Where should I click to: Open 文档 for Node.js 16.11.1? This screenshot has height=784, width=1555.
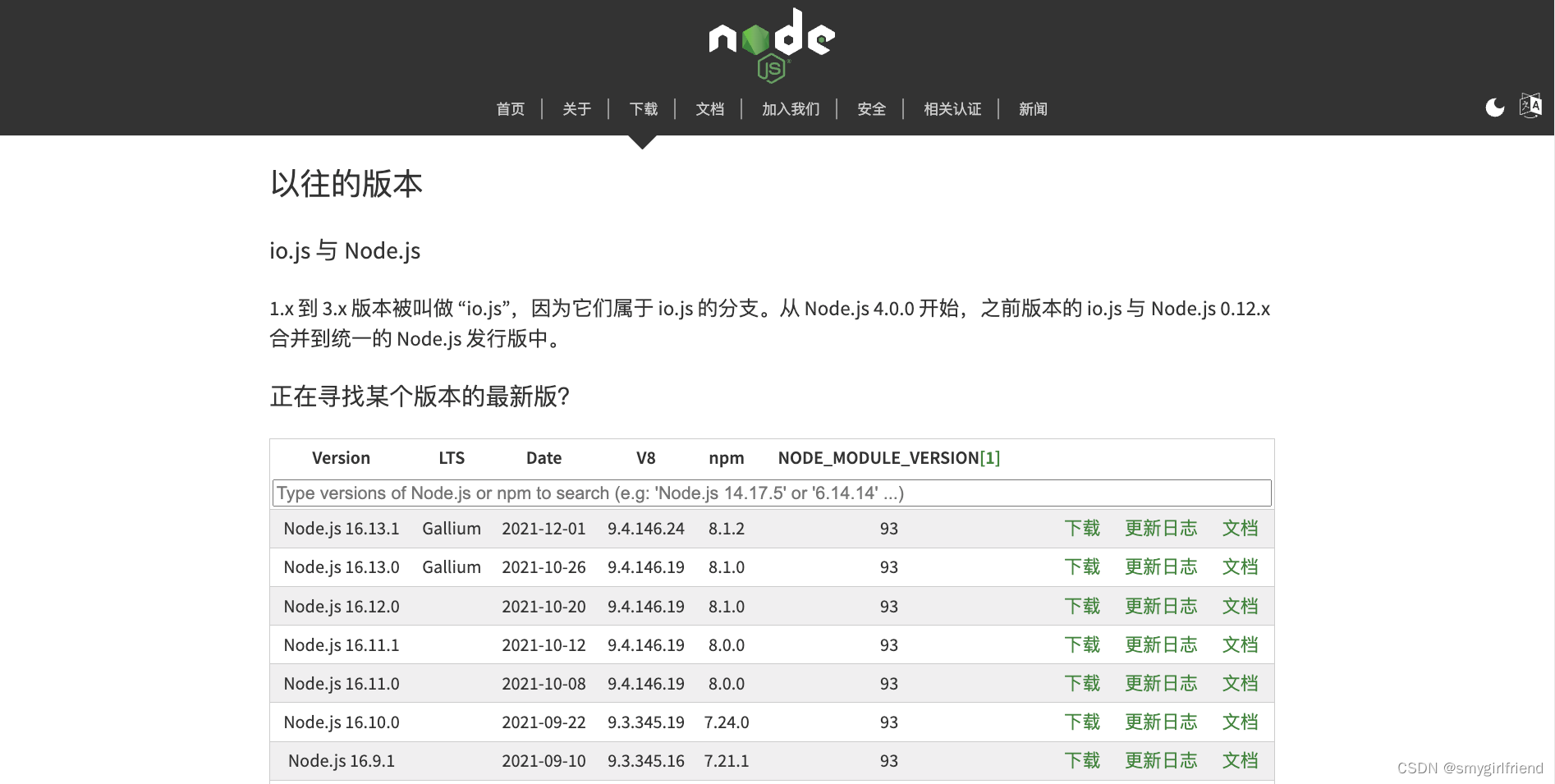pyautogui.click(x=1240, y=645)
